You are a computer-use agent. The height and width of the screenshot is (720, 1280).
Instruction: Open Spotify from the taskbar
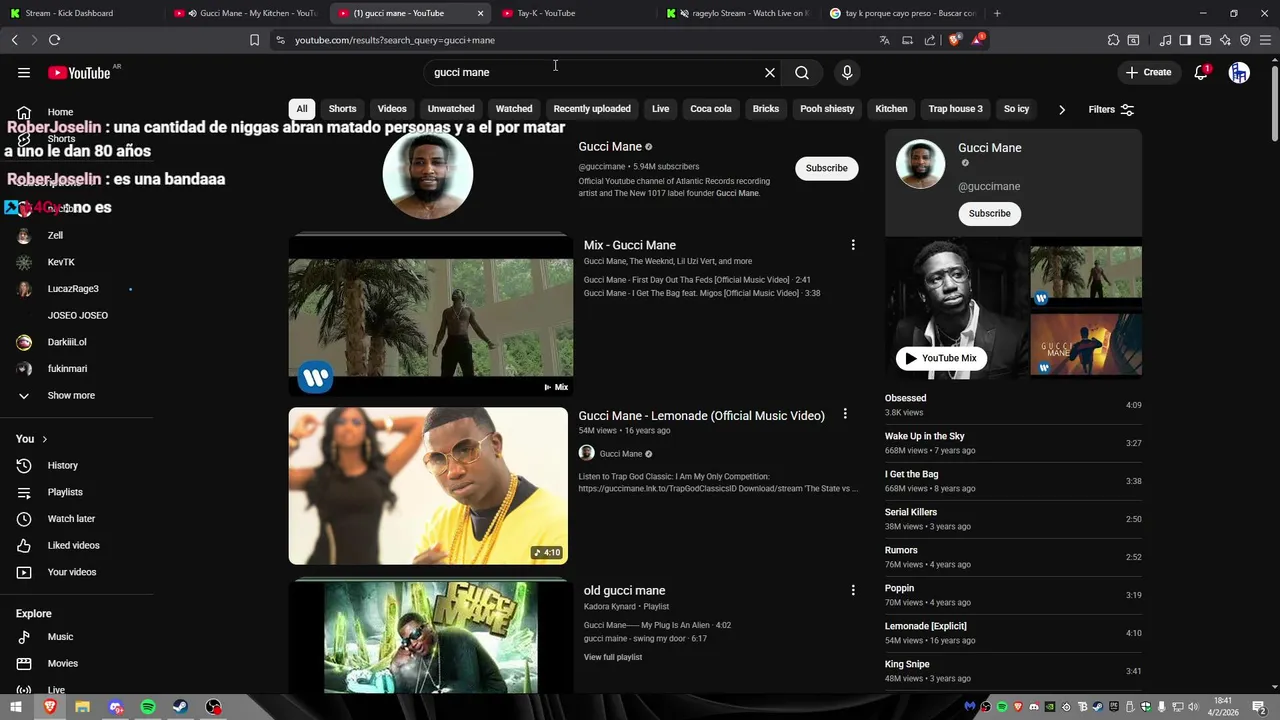point(148,707)
